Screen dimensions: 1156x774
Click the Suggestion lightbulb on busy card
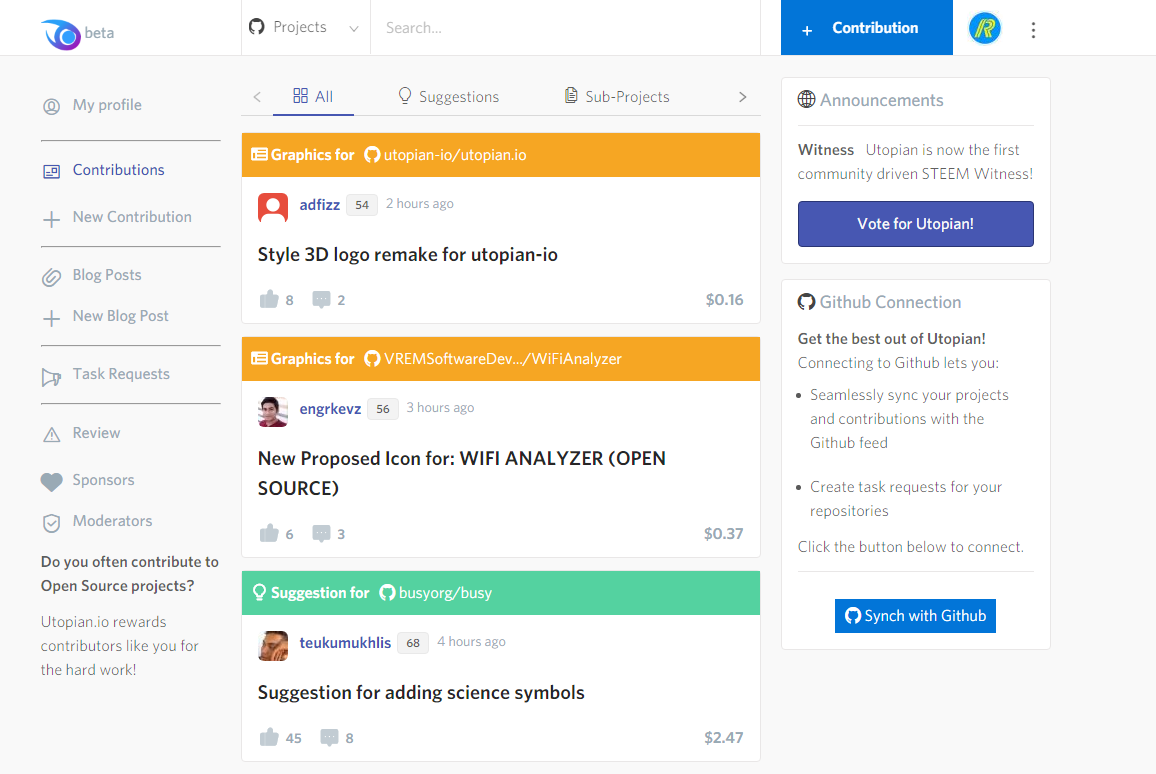click(x=259, y=592)
